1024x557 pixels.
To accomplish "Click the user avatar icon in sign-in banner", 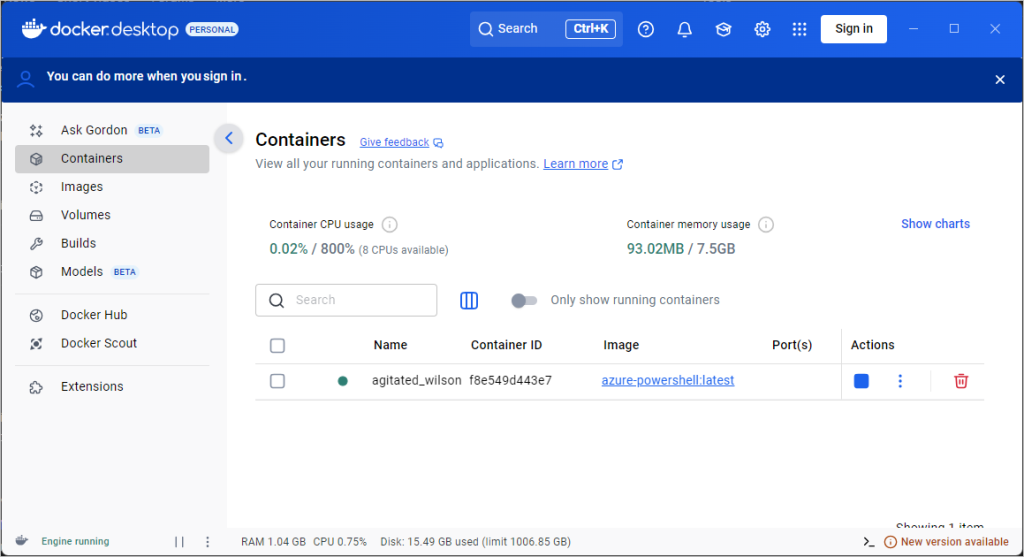I will pos(25,79).
